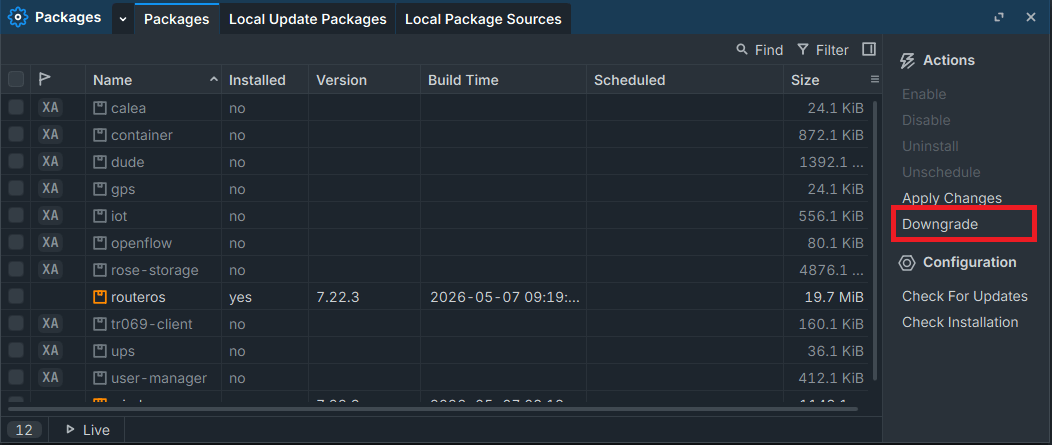Open the column menu icon beside Size
The height and width of the screenshot is (445, 1052).
click(x=875, y=79)
